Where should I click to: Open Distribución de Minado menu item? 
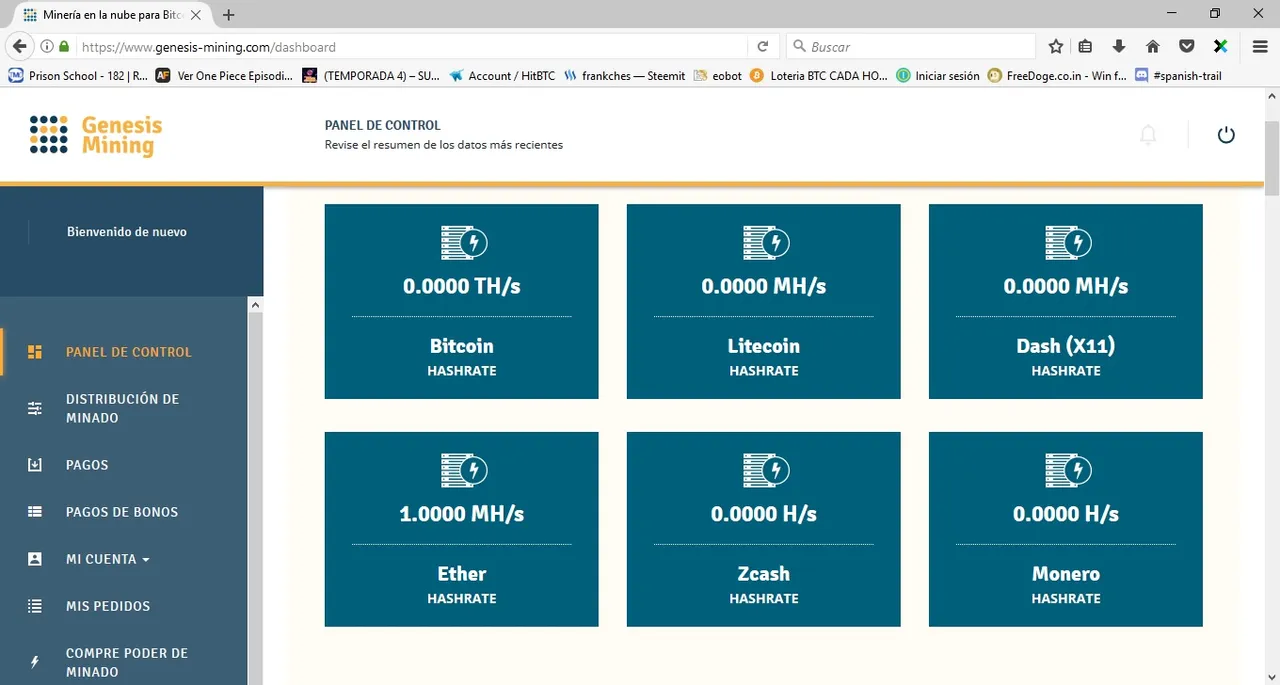(122, 408)
